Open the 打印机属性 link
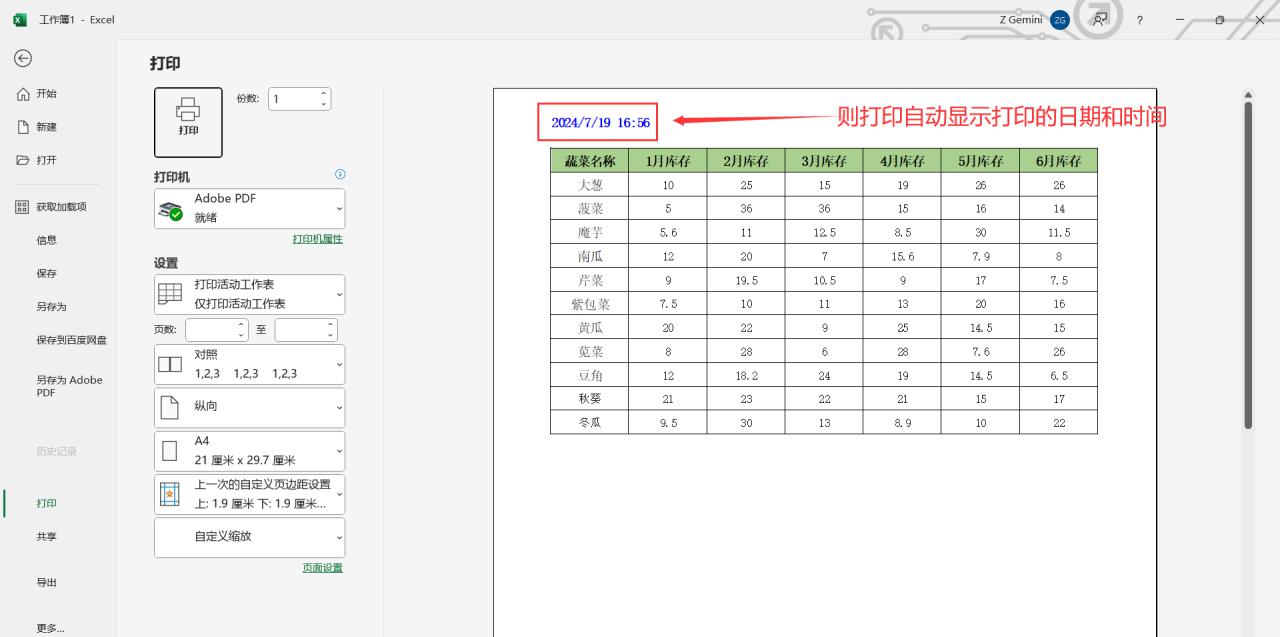Screen dimensions: 1280x637 point(317,239)
